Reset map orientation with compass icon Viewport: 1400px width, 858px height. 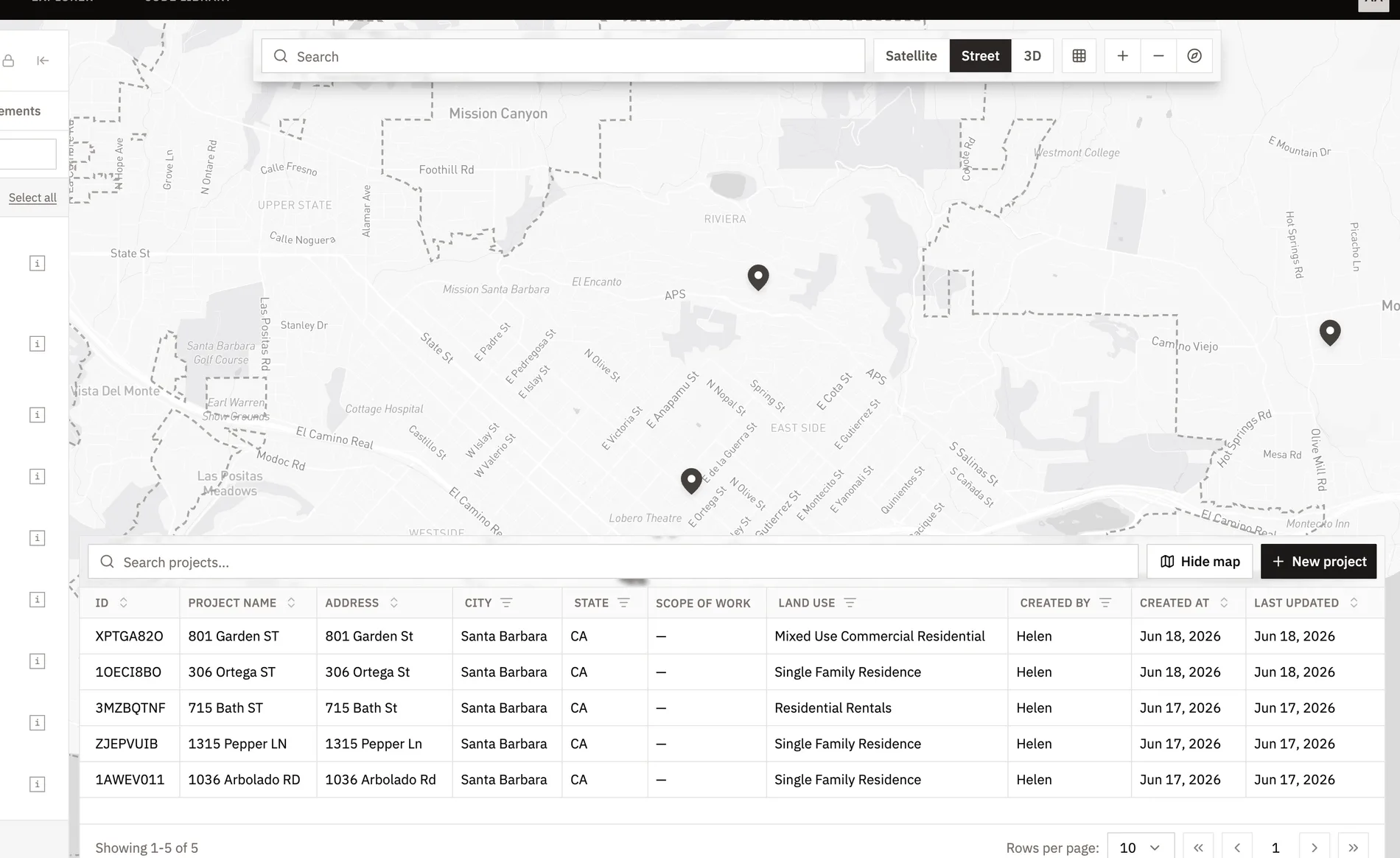(1194, 56)
